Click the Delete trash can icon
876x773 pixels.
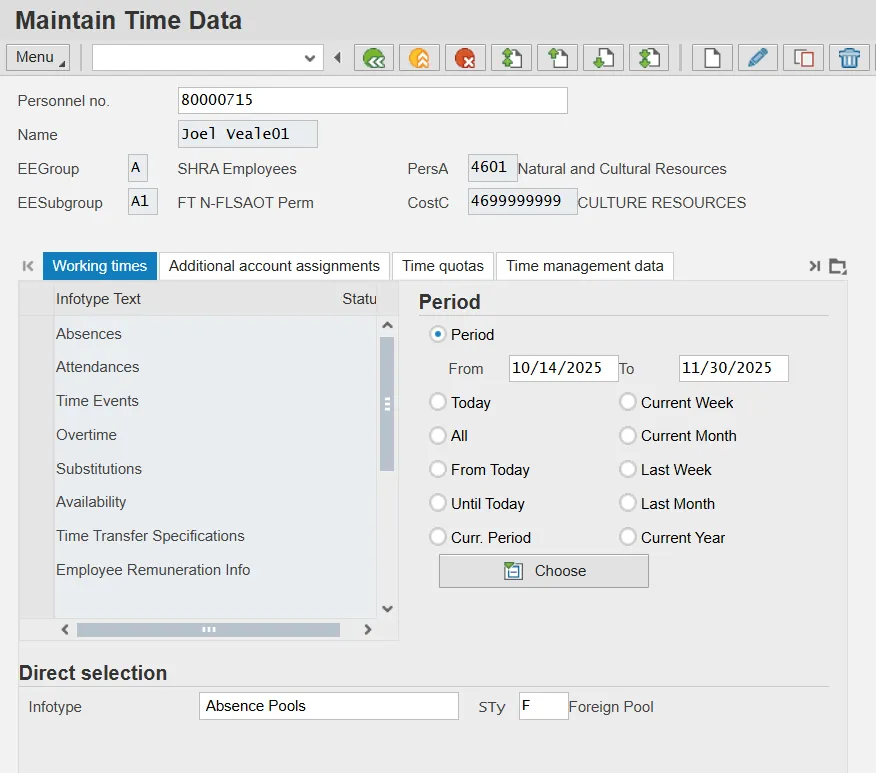point(849,58)
